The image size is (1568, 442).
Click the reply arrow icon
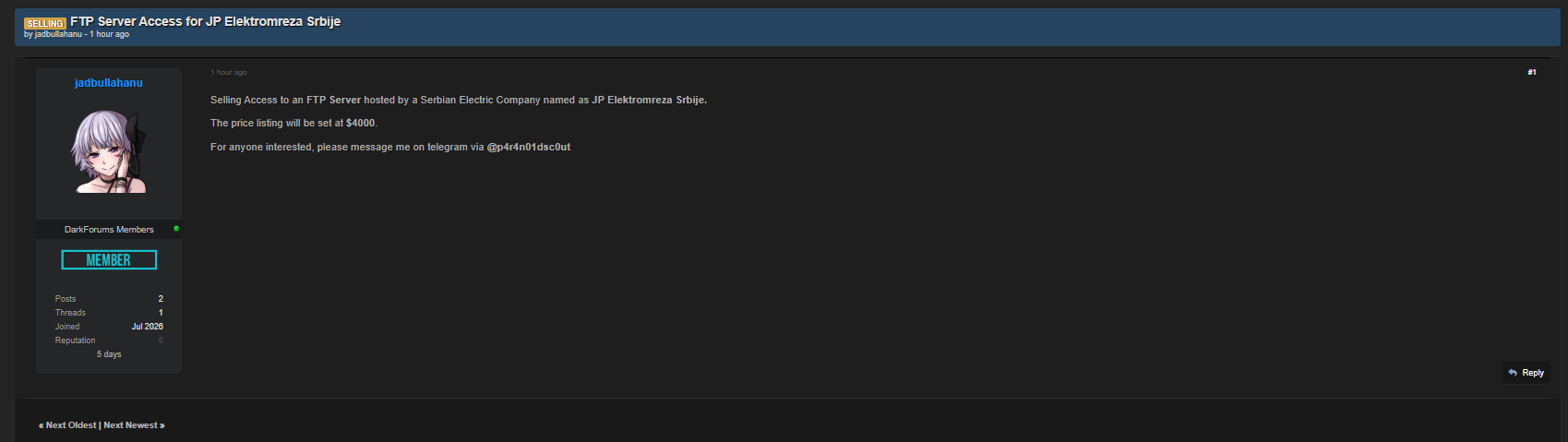pyautogui.click(x=1513, y=373)
